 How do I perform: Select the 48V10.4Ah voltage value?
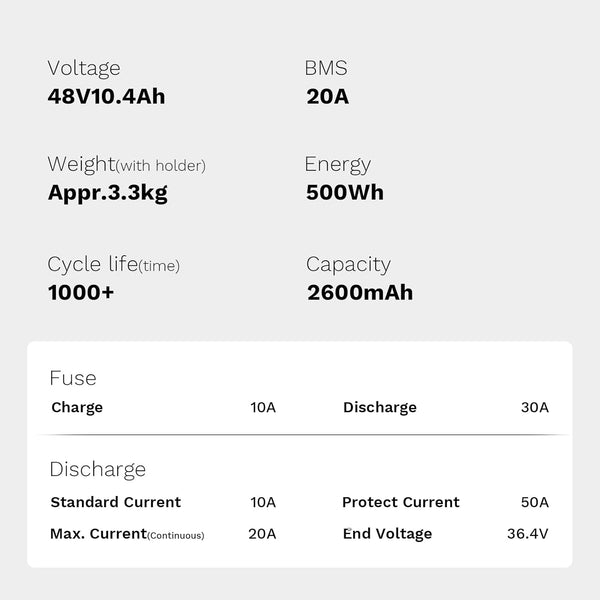coord(106,96)
